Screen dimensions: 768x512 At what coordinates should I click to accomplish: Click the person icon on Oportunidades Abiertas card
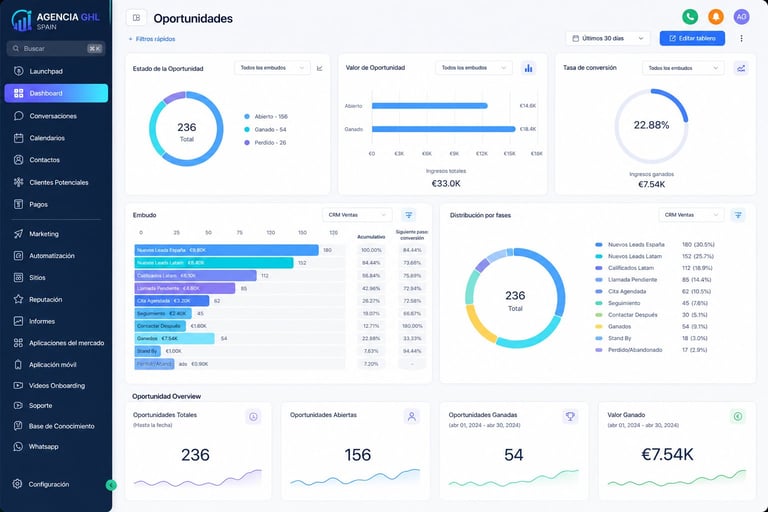coord(411,416)
